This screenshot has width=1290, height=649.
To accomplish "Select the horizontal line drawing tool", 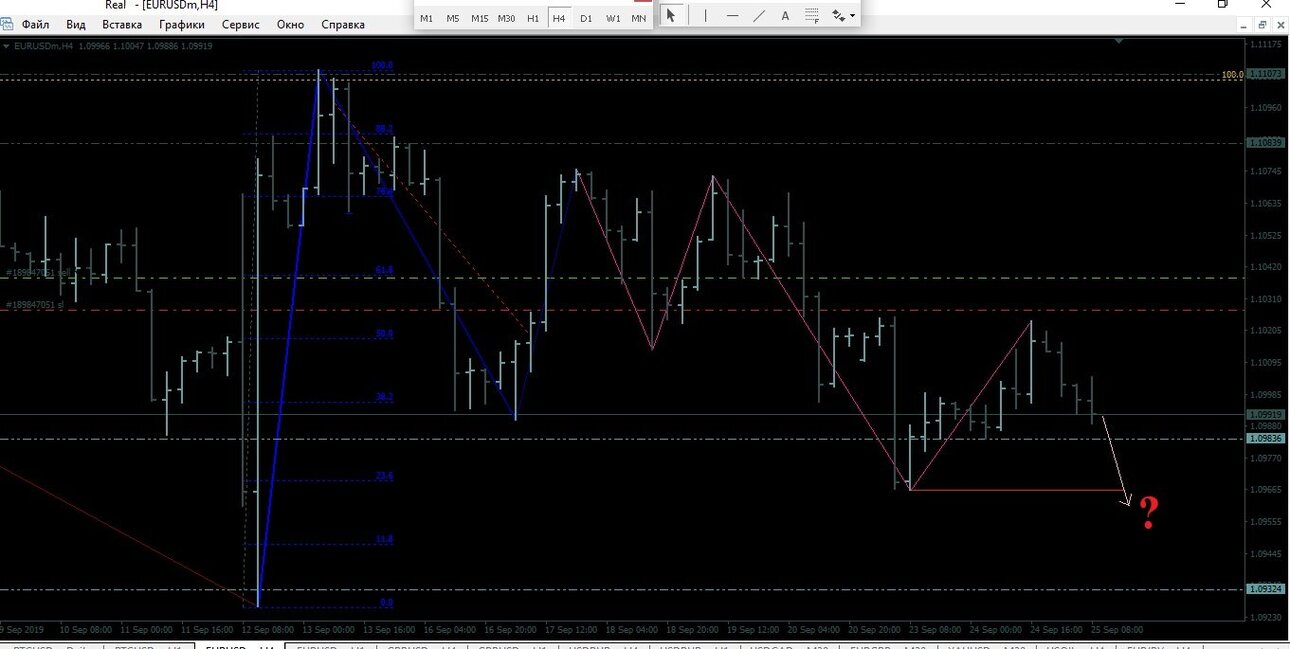I will [x=733, y=15].
